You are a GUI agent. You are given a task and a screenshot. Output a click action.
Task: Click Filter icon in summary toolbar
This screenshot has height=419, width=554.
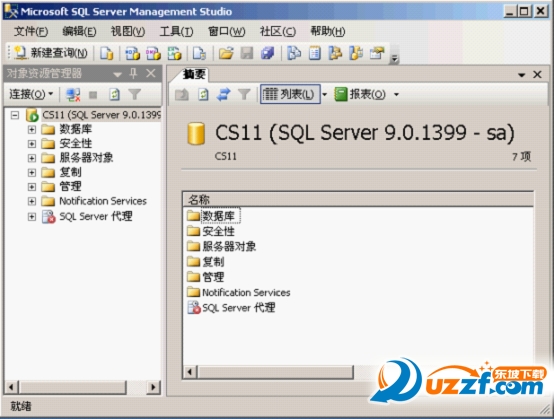244,94
